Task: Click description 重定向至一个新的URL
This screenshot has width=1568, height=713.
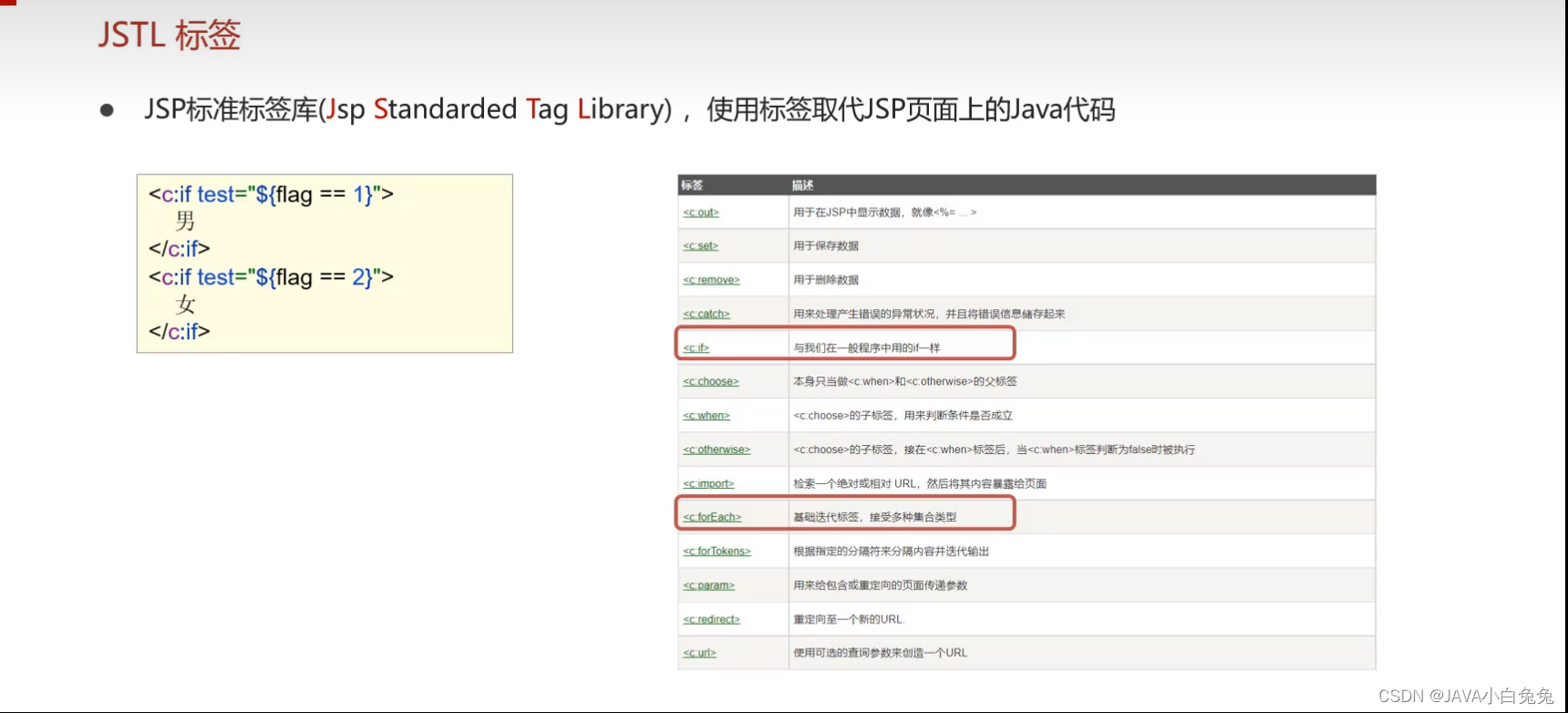Action: (x=849, y=619)
